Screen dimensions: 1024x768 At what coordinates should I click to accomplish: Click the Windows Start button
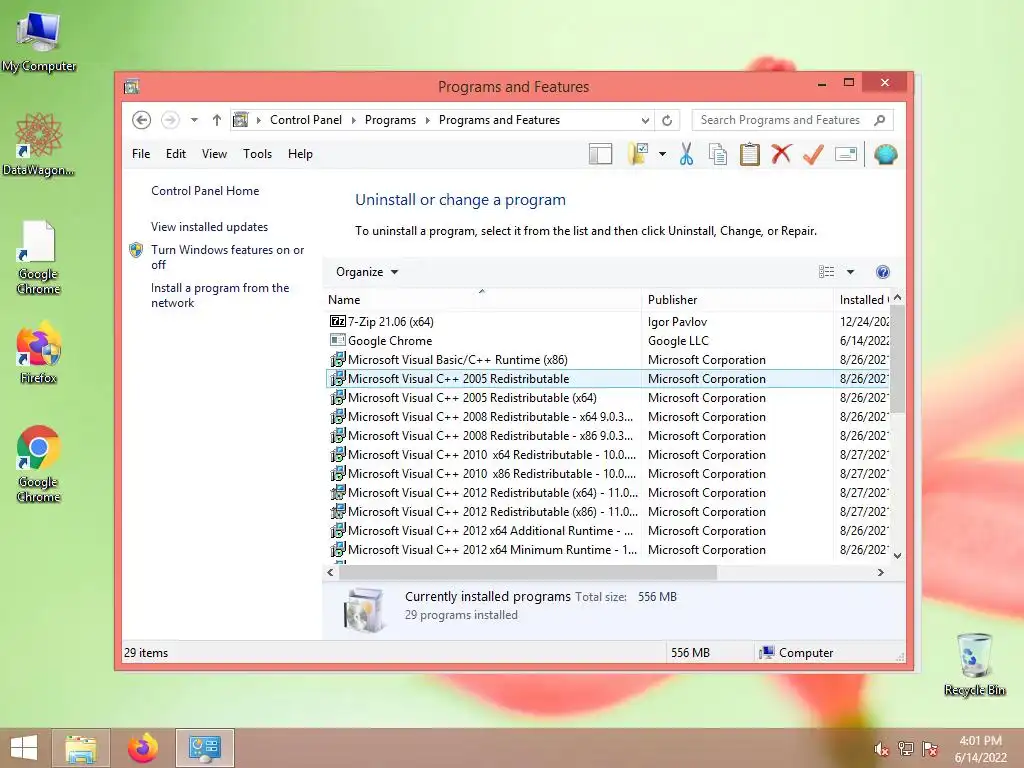[24, 748]
